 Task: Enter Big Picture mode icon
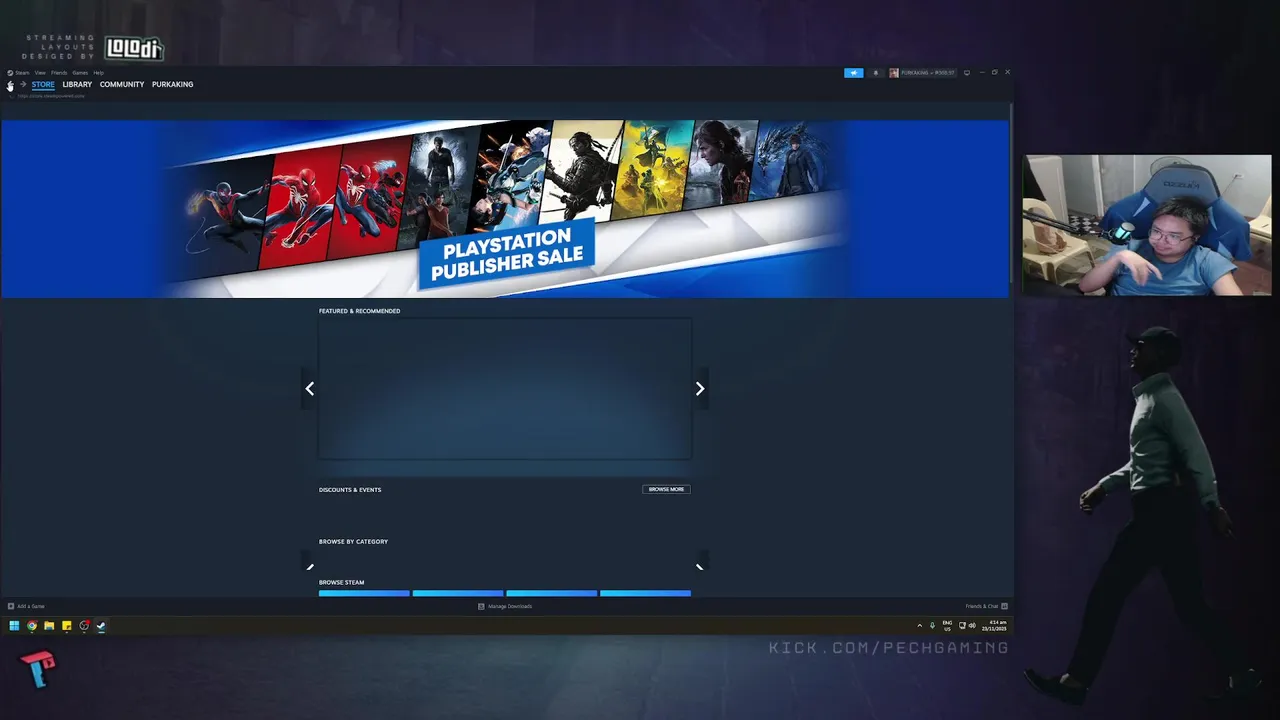click(967, 73)
